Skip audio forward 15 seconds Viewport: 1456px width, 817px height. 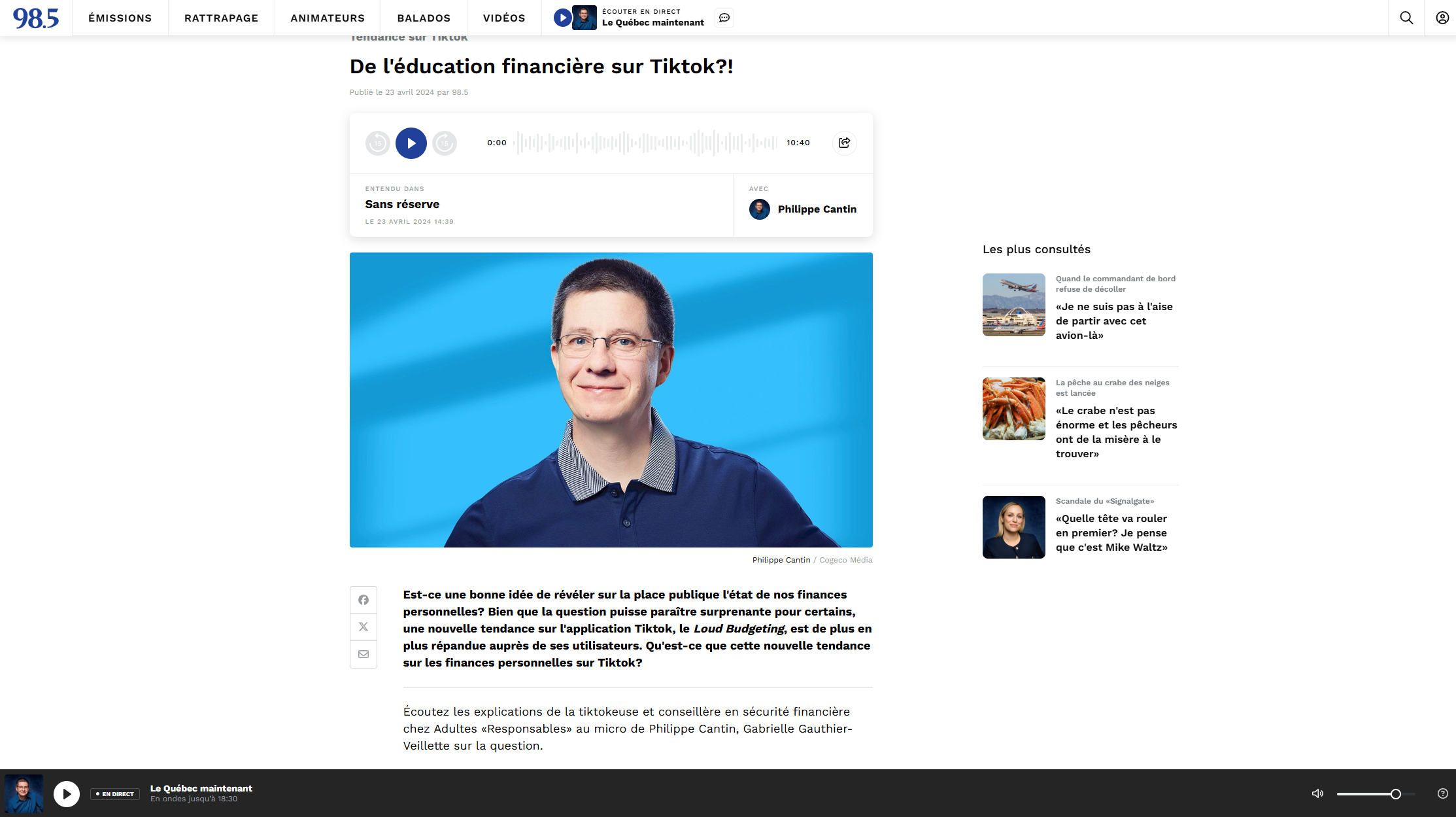[445, 143]
